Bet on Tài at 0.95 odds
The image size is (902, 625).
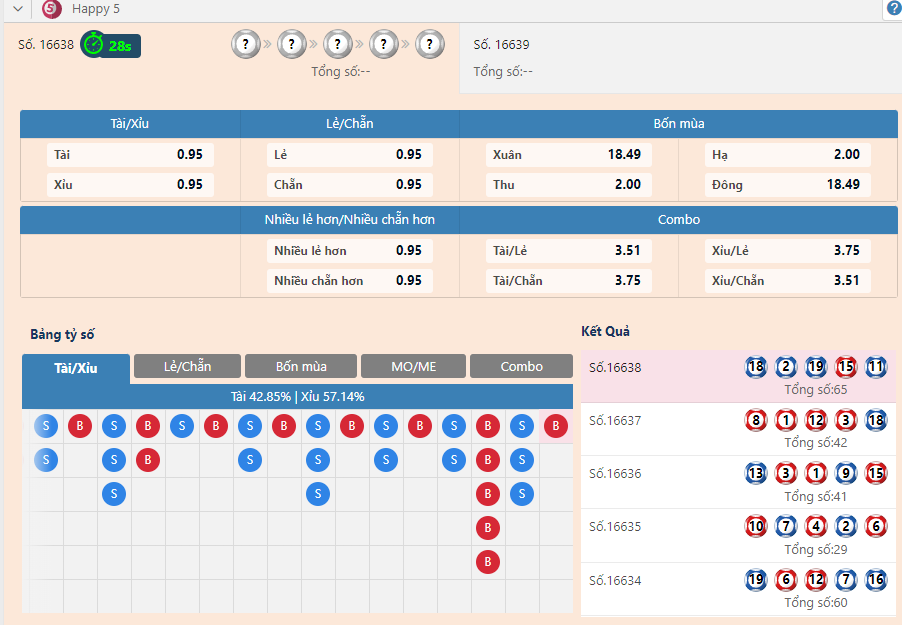pyautogui.click(x=130, y=155)
